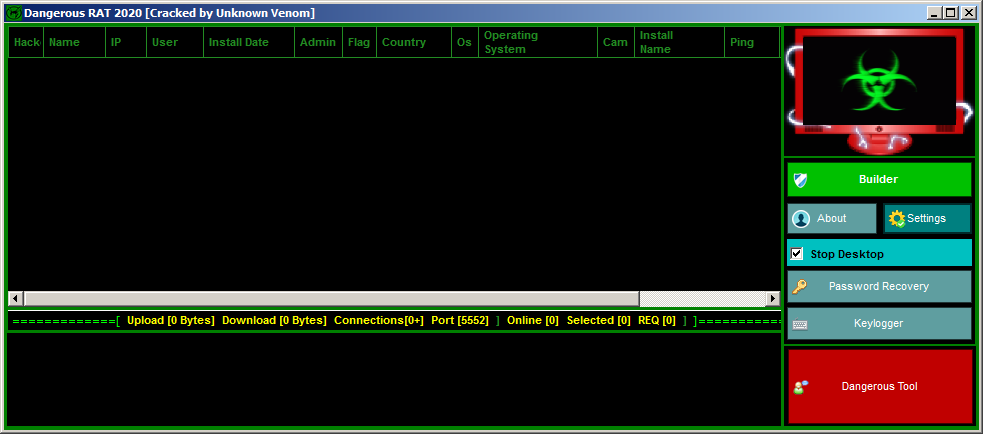Click the horizontal scrollbar thumb
This screenshot has width=983, height=434.
coord(330,299)
